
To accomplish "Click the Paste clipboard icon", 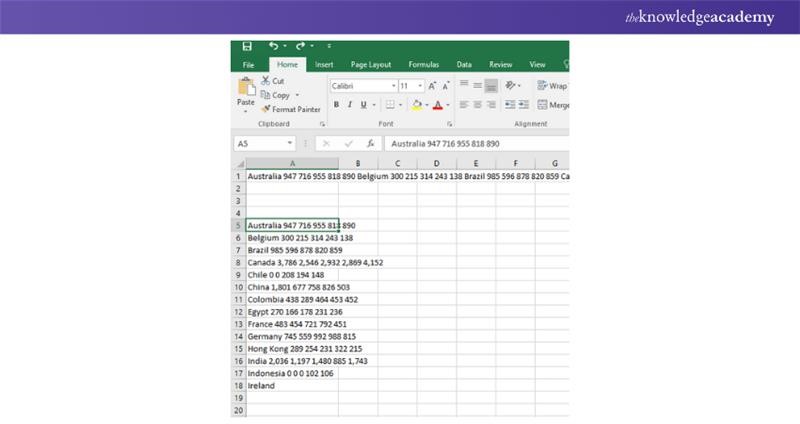I will pos(245,89).
